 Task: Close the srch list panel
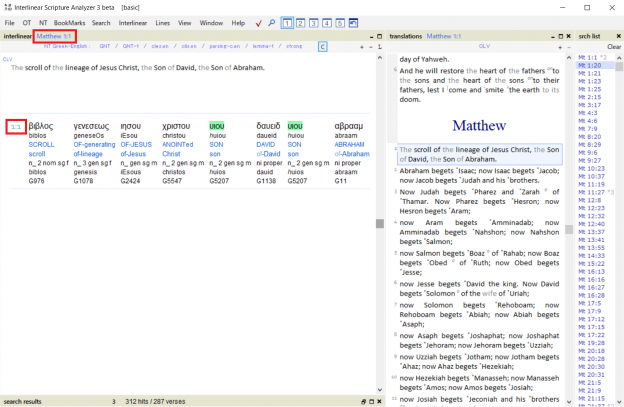pyautogui.click(x=618, y=36)
